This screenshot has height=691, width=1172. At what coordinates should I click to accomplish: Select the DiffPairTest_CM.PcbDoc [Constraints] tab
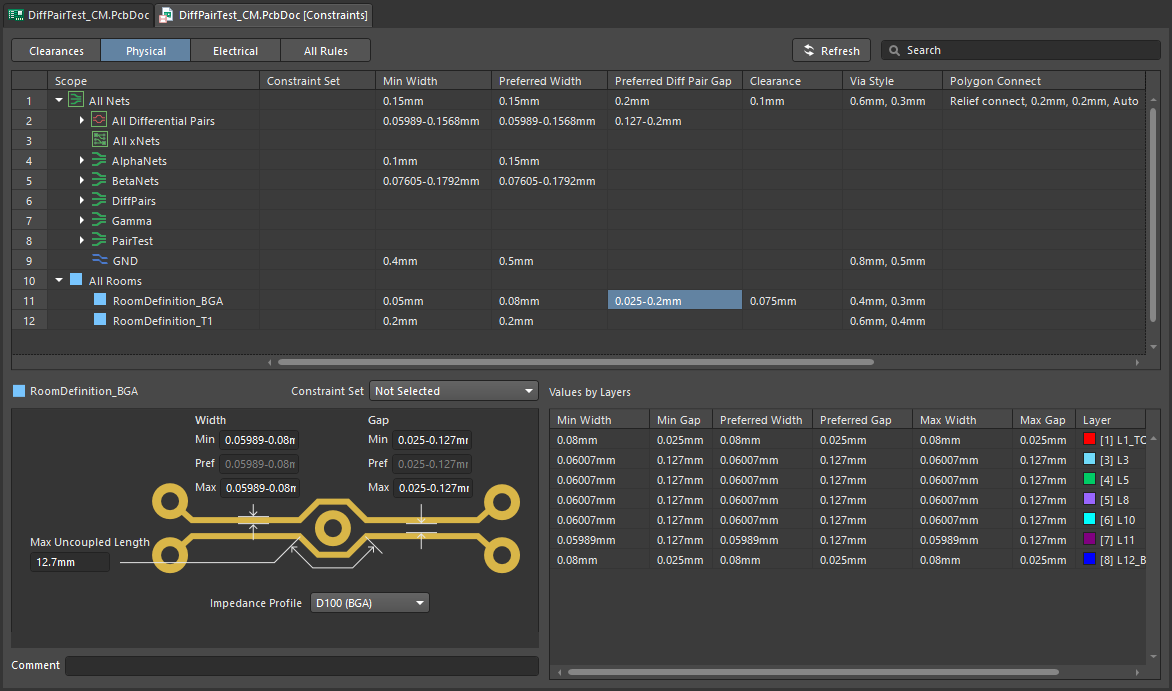[x=263, y=15]
